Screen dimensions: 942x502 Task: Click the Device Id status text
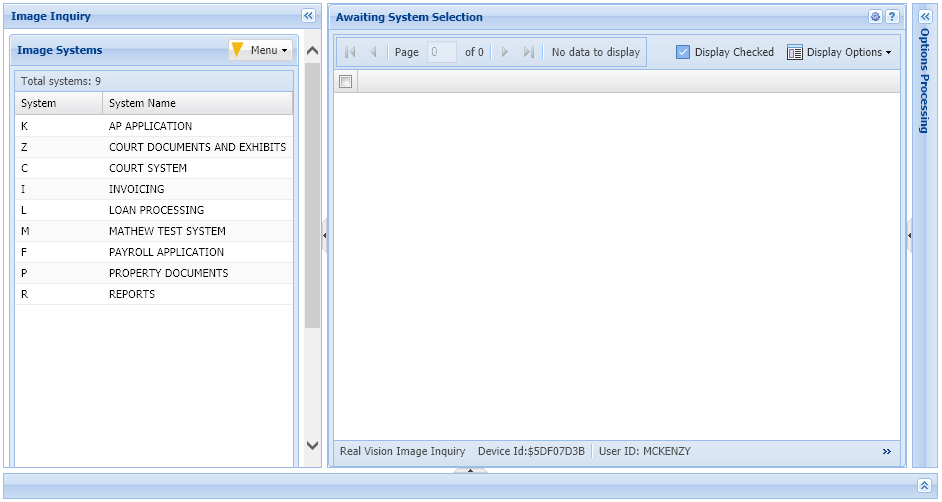tap(531, 451)
